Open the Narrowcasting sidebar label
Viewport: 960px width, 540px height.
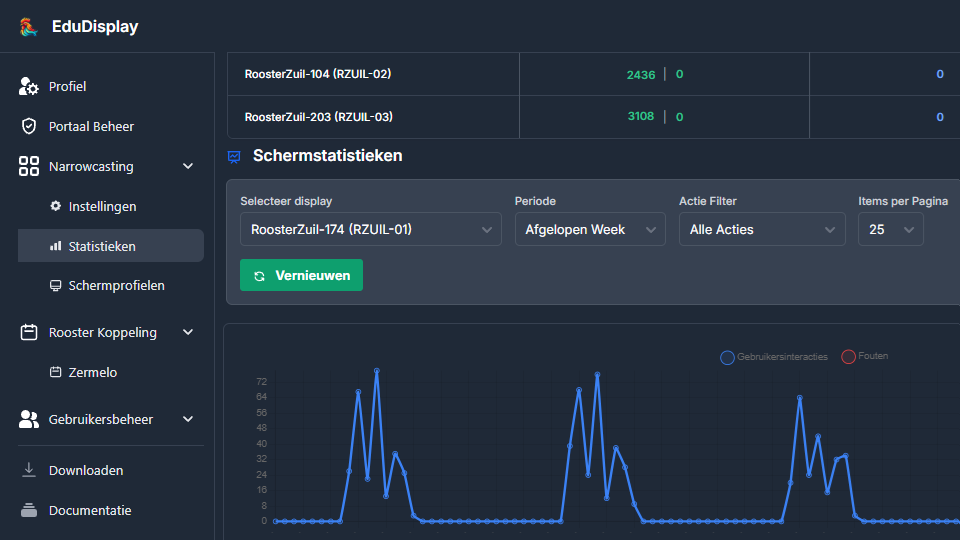[91, 167]
